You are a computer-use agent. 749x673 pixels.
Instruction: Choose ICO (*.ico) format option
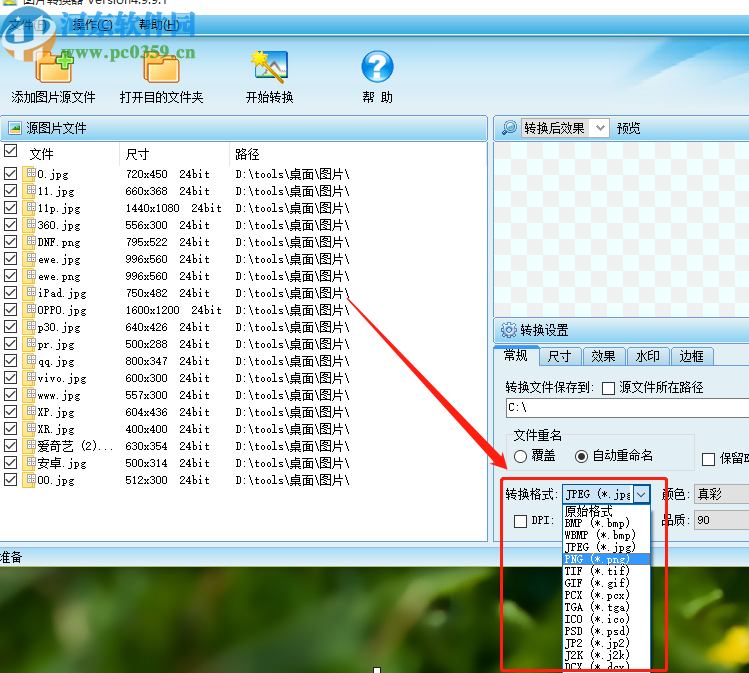pos(607,619)
